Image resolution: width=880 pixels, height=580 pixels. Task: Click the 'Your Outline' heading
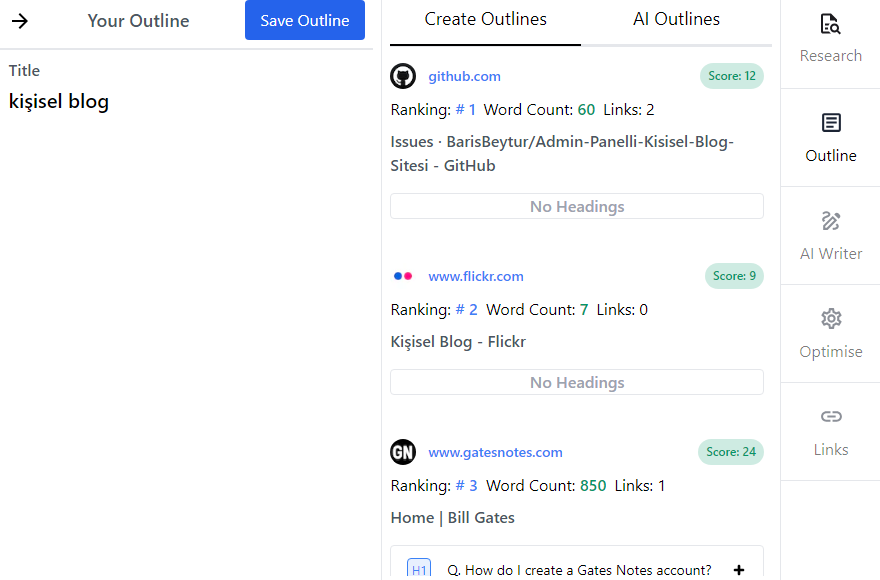[x=139, y=21]
